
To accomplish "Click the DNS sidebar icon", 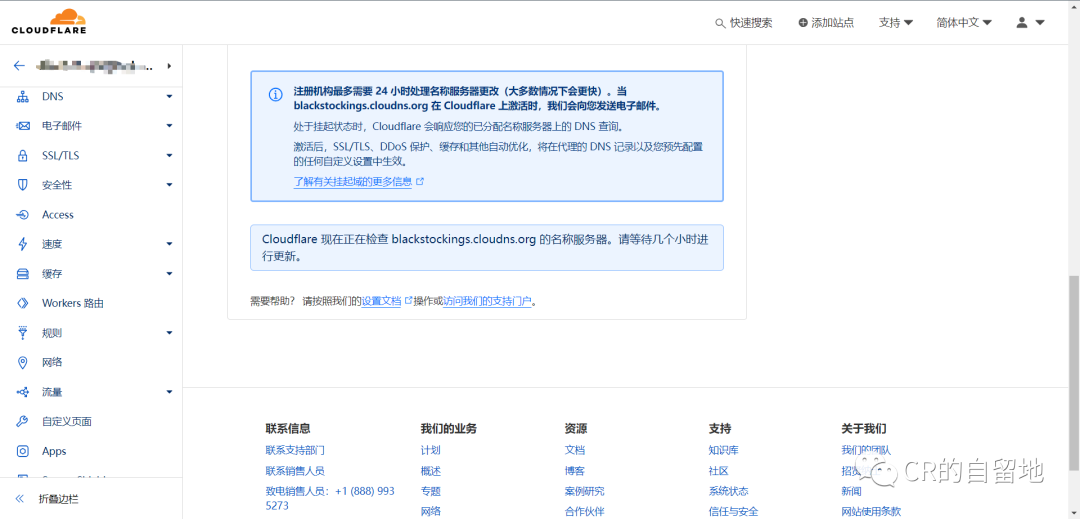I will click(23, 97).
